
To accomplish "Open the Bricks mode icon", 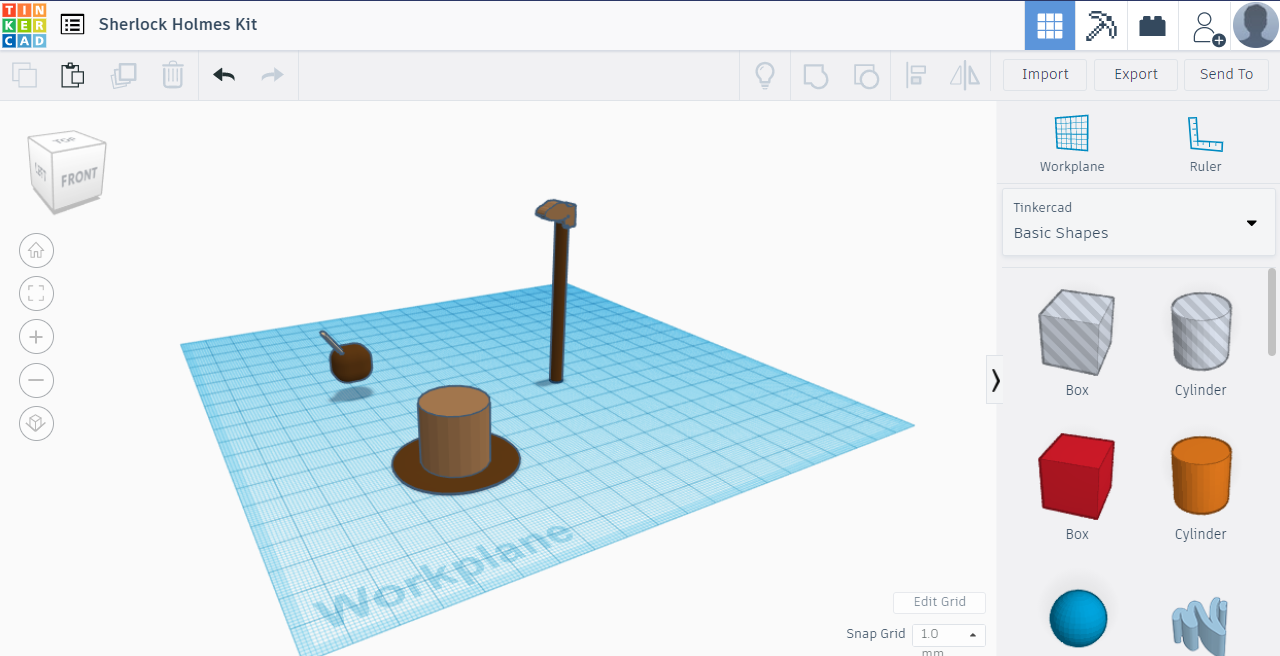I will (x=1152, y=25).
